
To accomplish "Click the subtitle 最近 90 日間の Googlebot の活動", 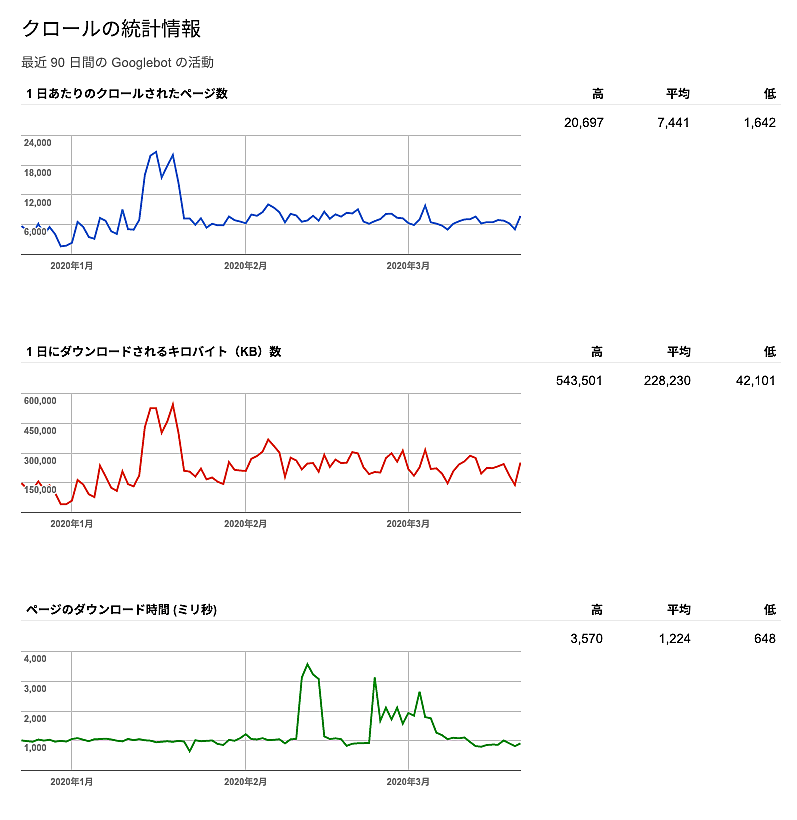I will pyautogui.click(x=118, y=63).
